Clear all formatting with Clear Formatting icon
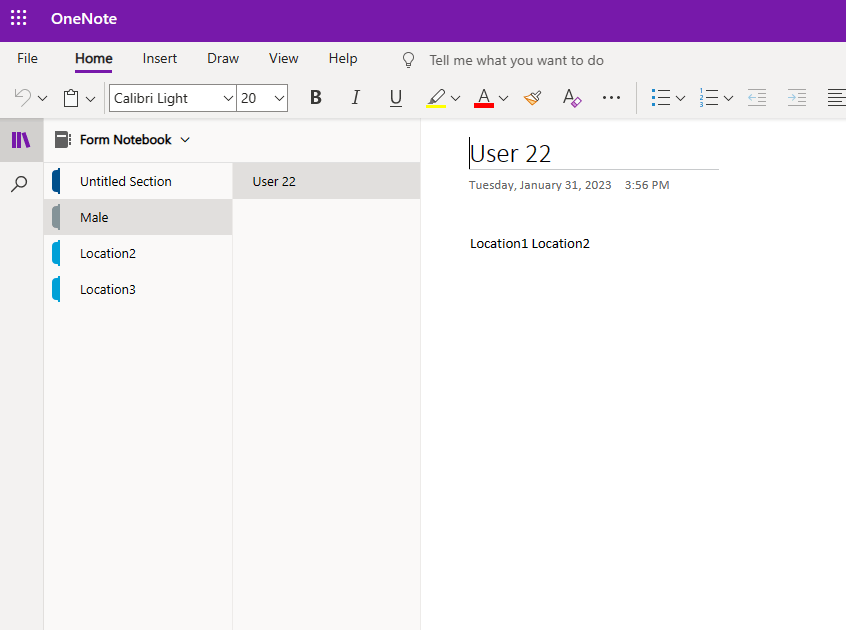This screenshot has width=846, height=630. [571, 97]
